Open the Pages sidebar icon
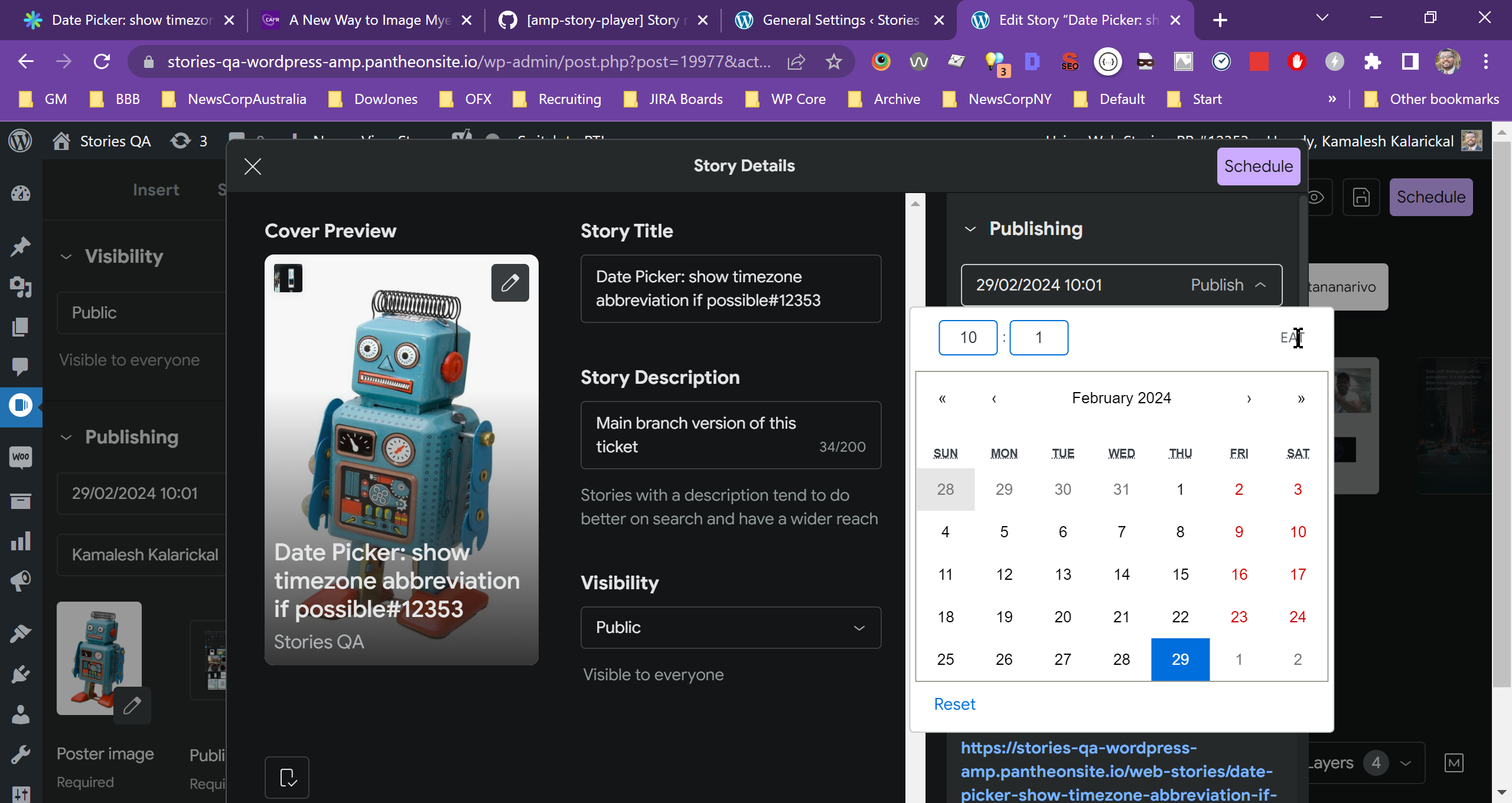This screenshot has width=1512, height=803. (x=21, y=327)
